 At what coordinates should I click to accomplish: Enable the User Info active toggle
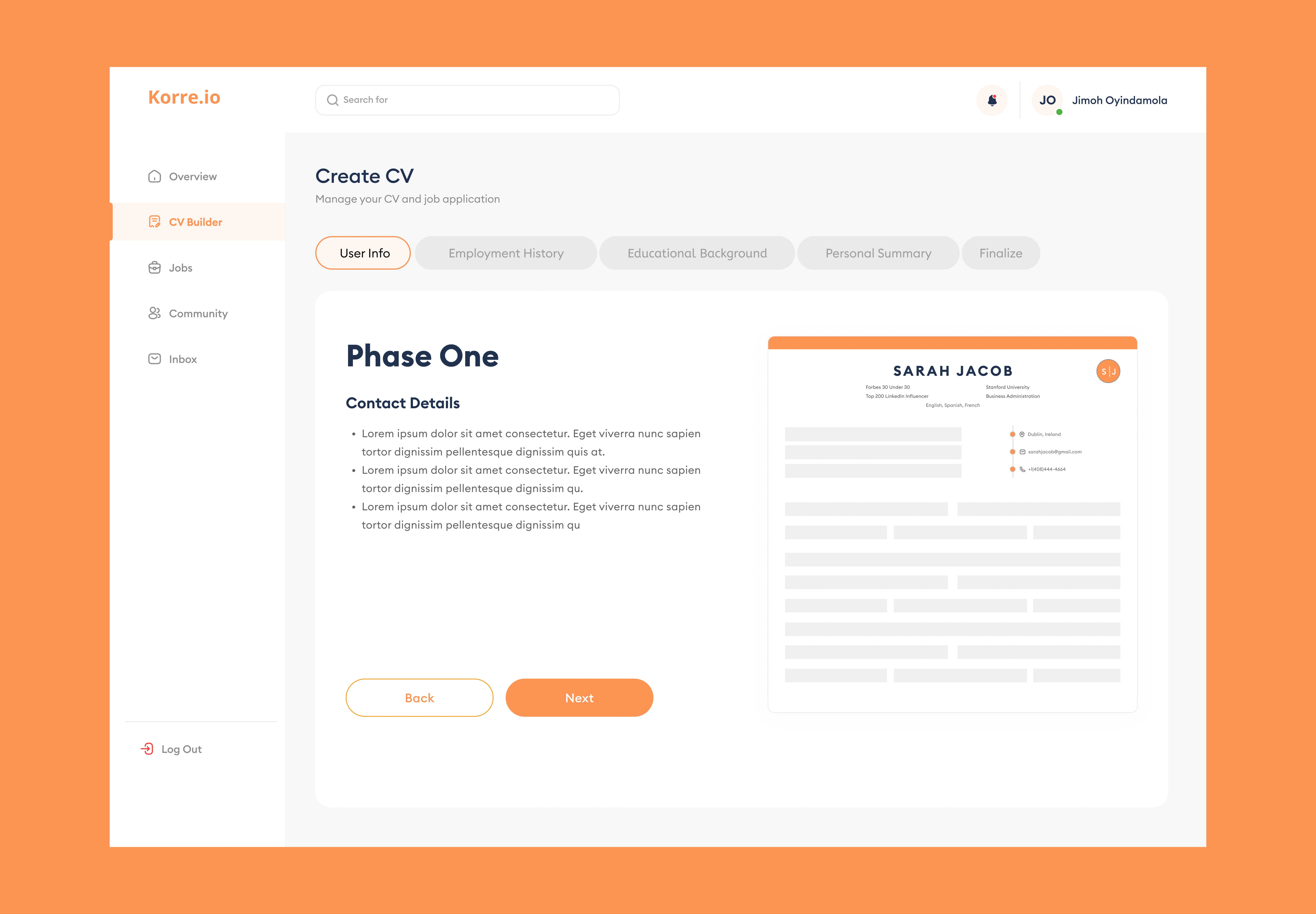point(364,252)
